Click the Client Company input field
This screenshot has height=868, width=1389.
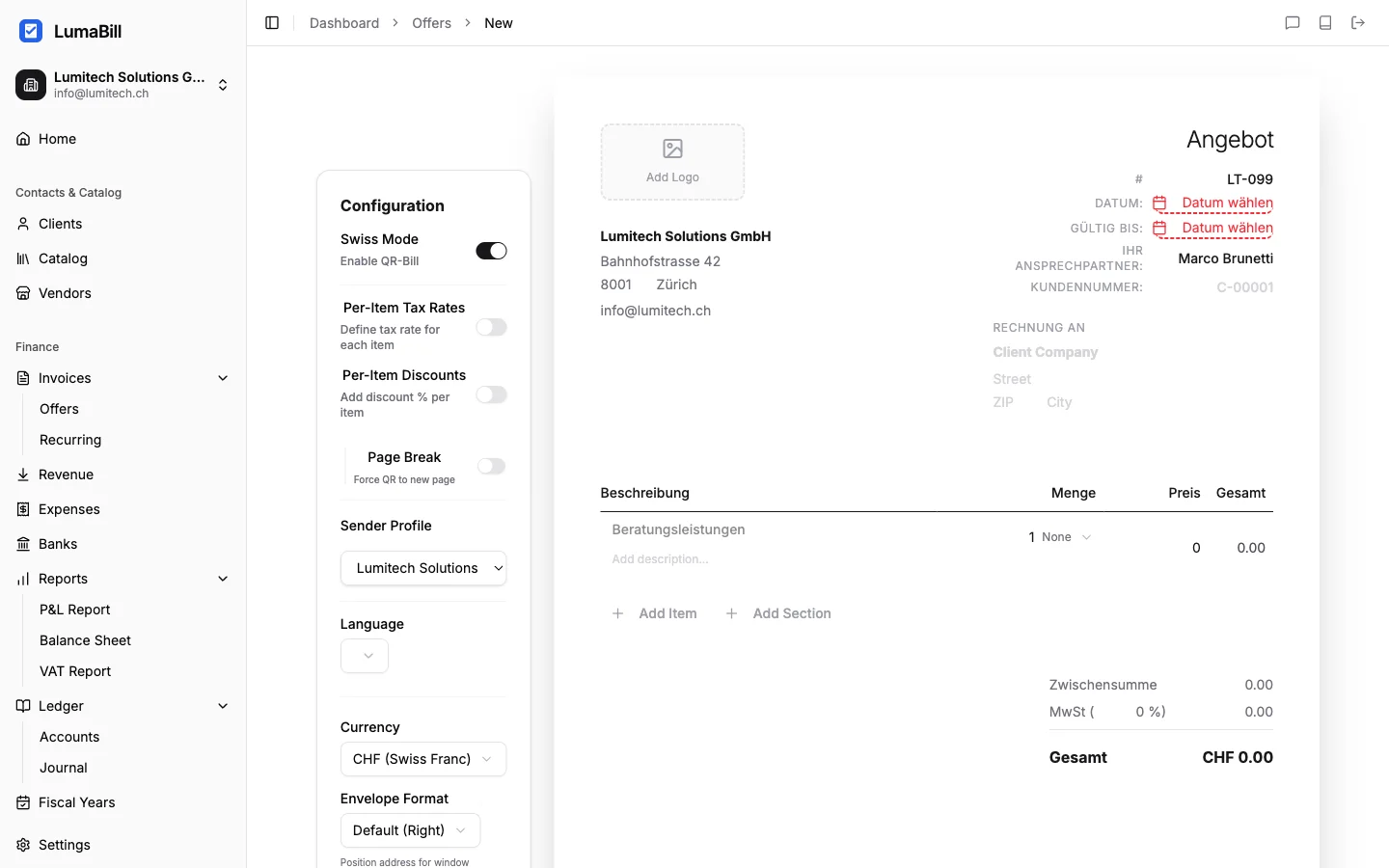pyautogui.click(x=1046, y=352)
